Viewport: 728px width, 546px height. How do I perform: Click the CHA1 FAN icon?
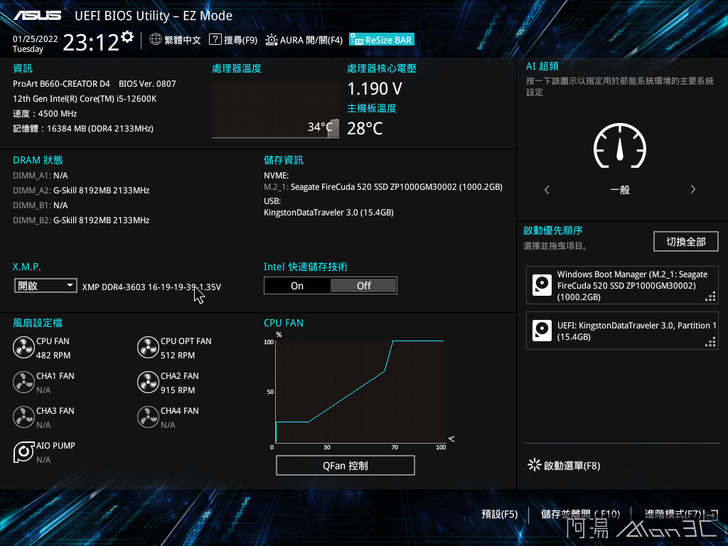tap(23, 382)
